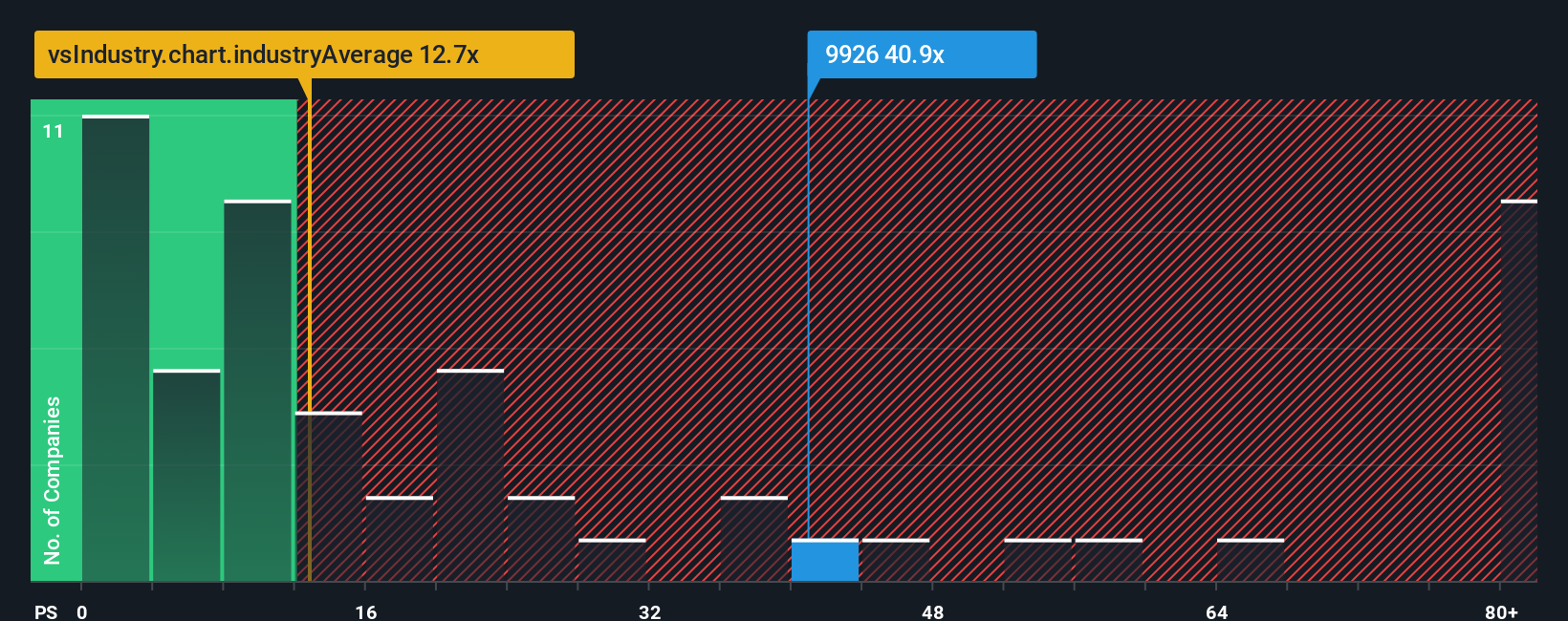1568x621 pixels.
Task: Click the tallest bar starting at PS 0
Action: 116,348
